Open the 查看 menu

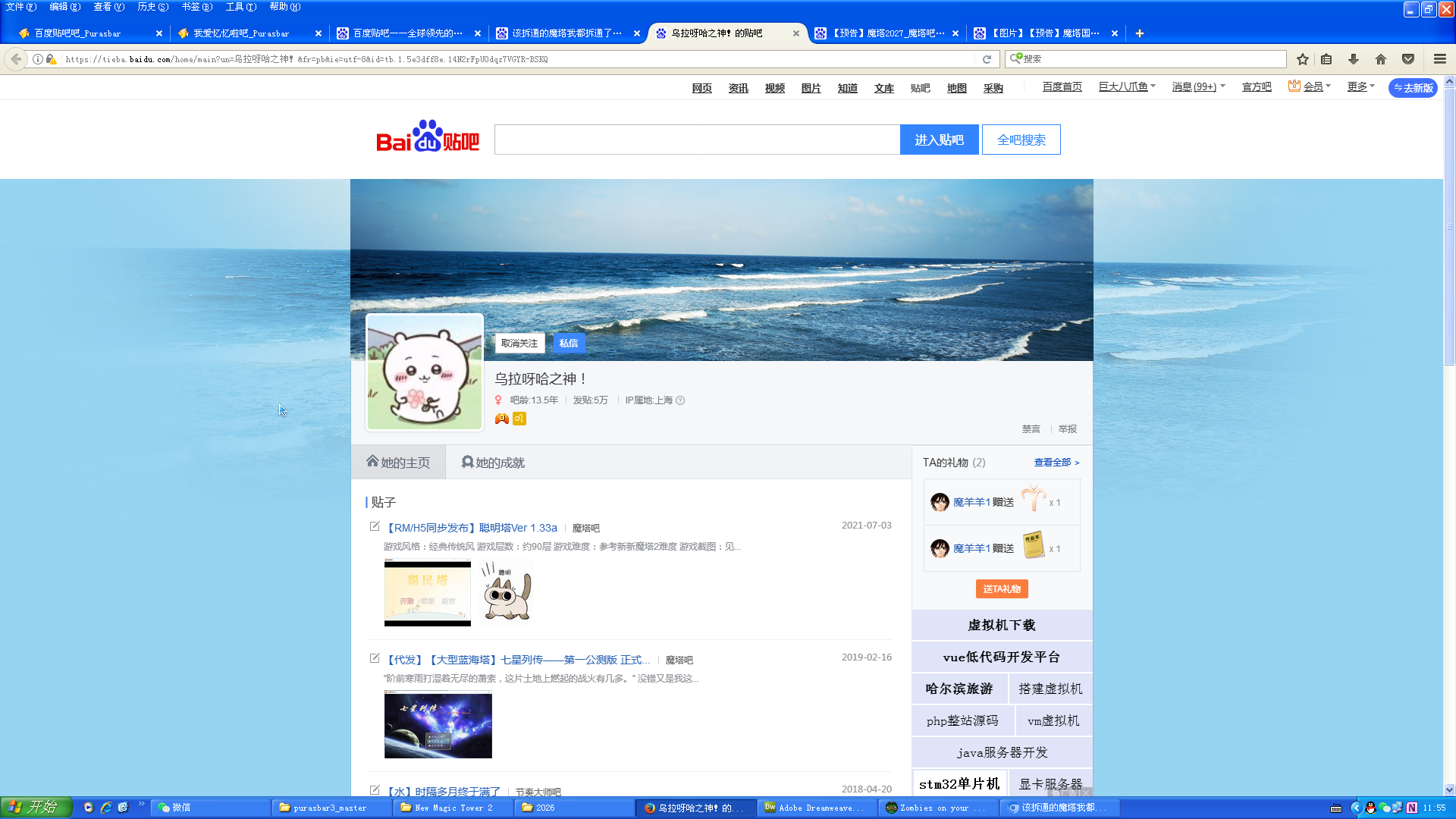click(109, 7)
